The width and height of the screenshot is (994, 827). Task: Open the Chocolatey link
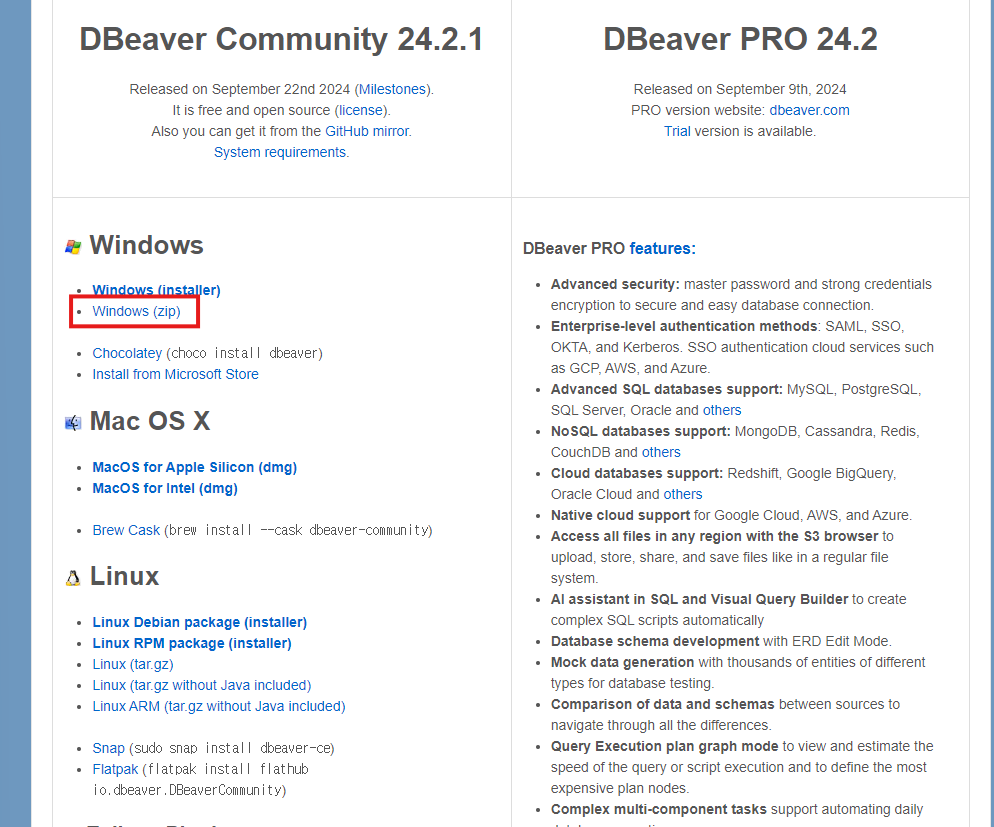click(127, 353)
